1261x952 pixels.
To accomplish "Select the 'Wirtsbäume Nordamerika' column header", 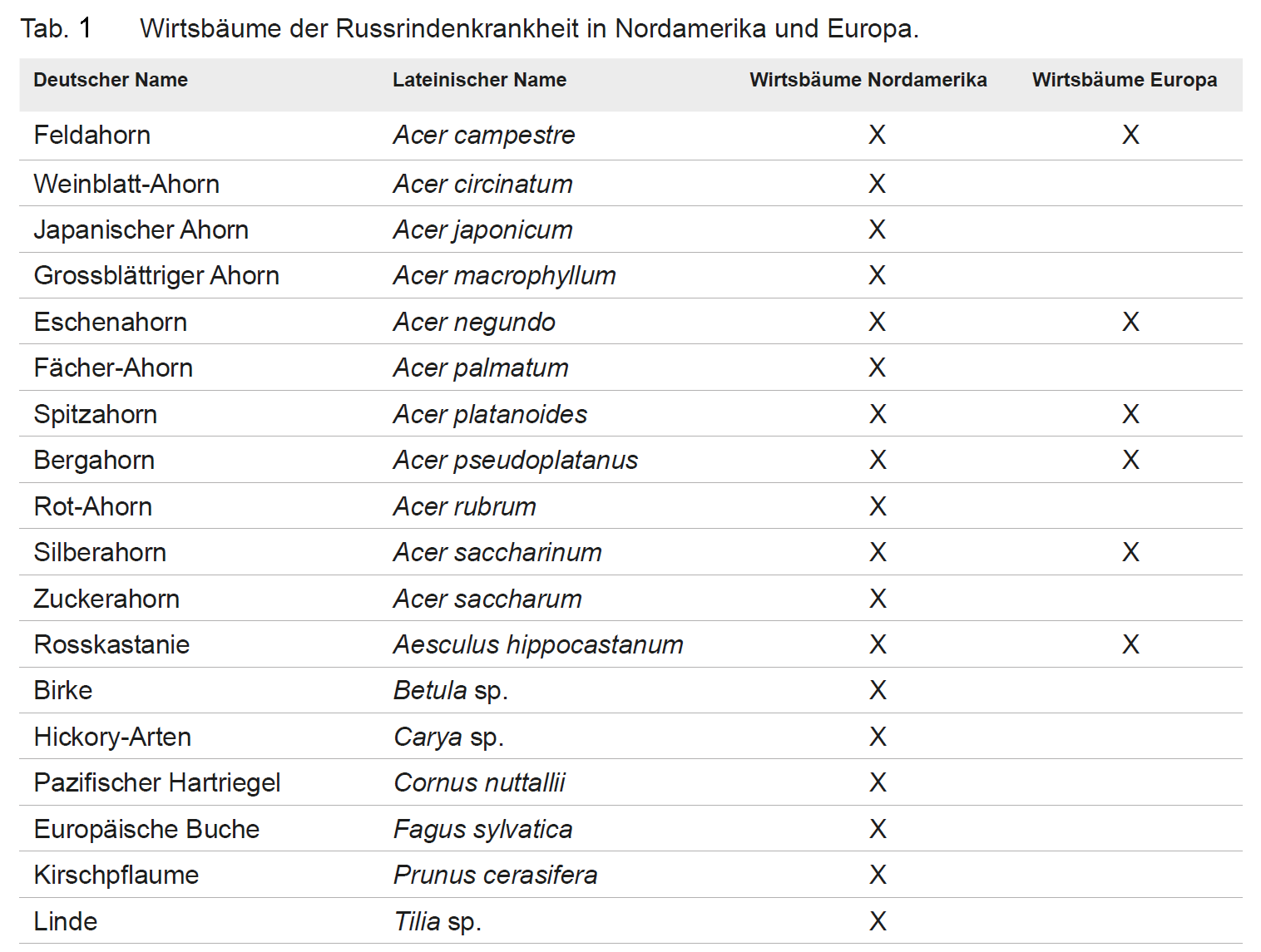I will point(868,80).
